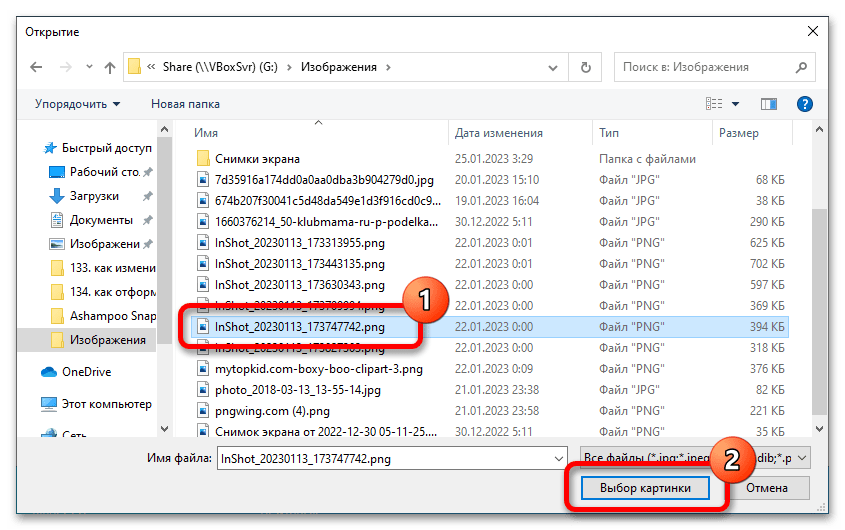
Task: Click the Новая папка button
Action: (x=185, y=103)
